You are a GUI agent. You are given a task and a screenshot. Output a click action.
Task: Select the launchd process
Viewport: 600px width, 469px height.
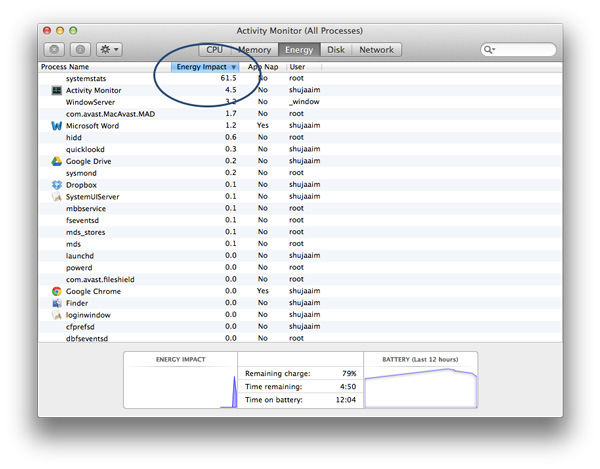pos(300,256)
